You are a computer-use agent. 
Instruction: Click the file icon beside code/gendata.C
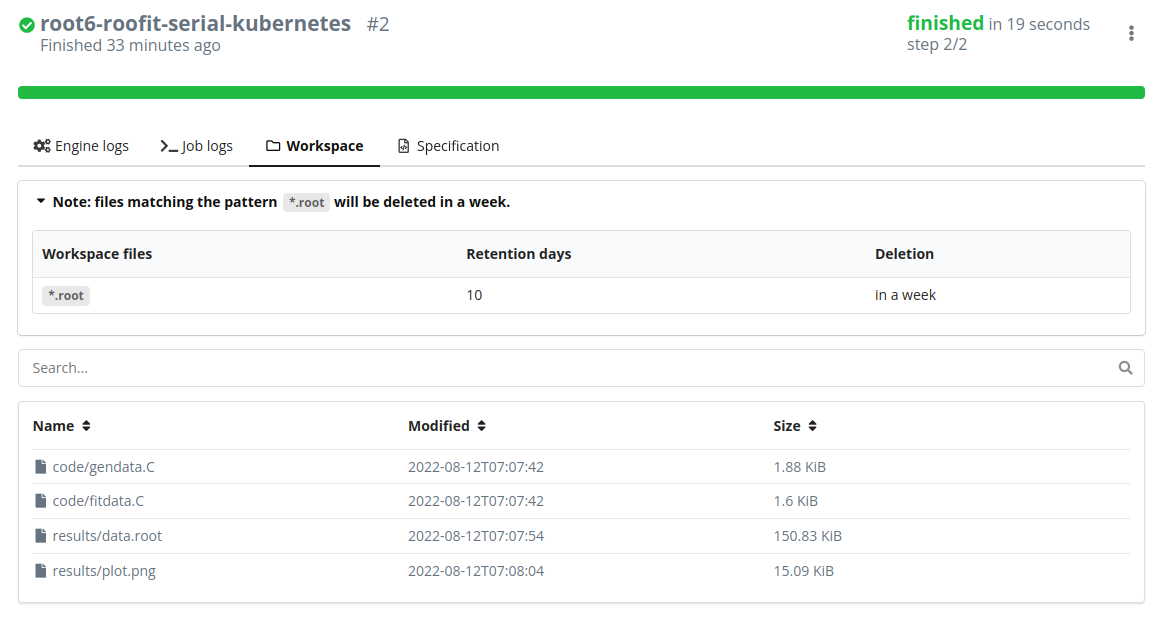click(x=40, y=465)
